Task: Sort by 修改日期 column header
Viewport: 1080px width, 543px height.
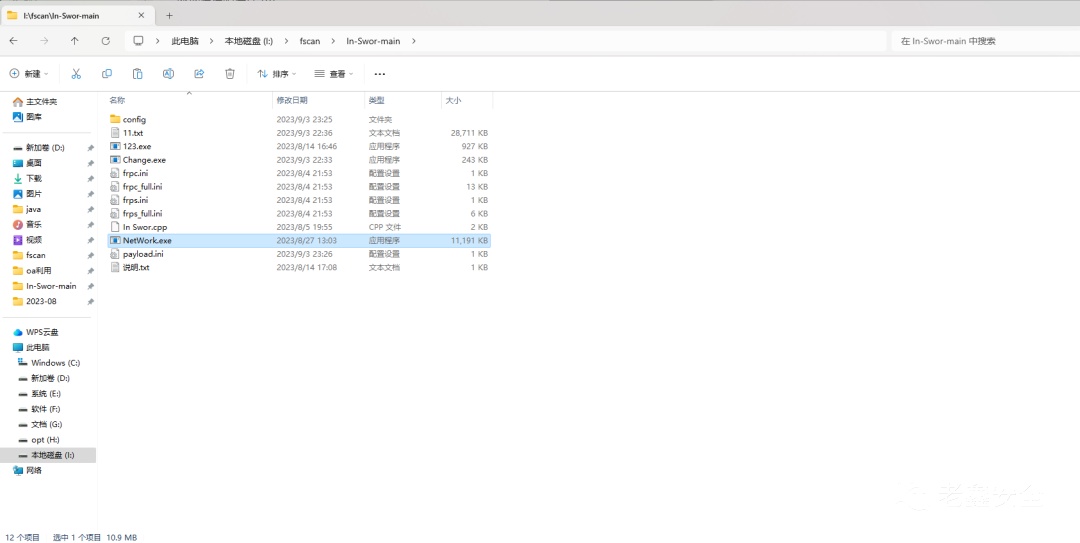Action: [292, 101]
